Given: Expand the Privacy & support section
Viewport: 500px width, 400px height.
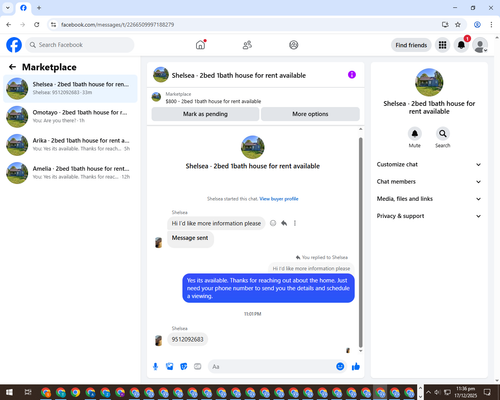Looking at the screenshot, I should [x=429, y=216].
